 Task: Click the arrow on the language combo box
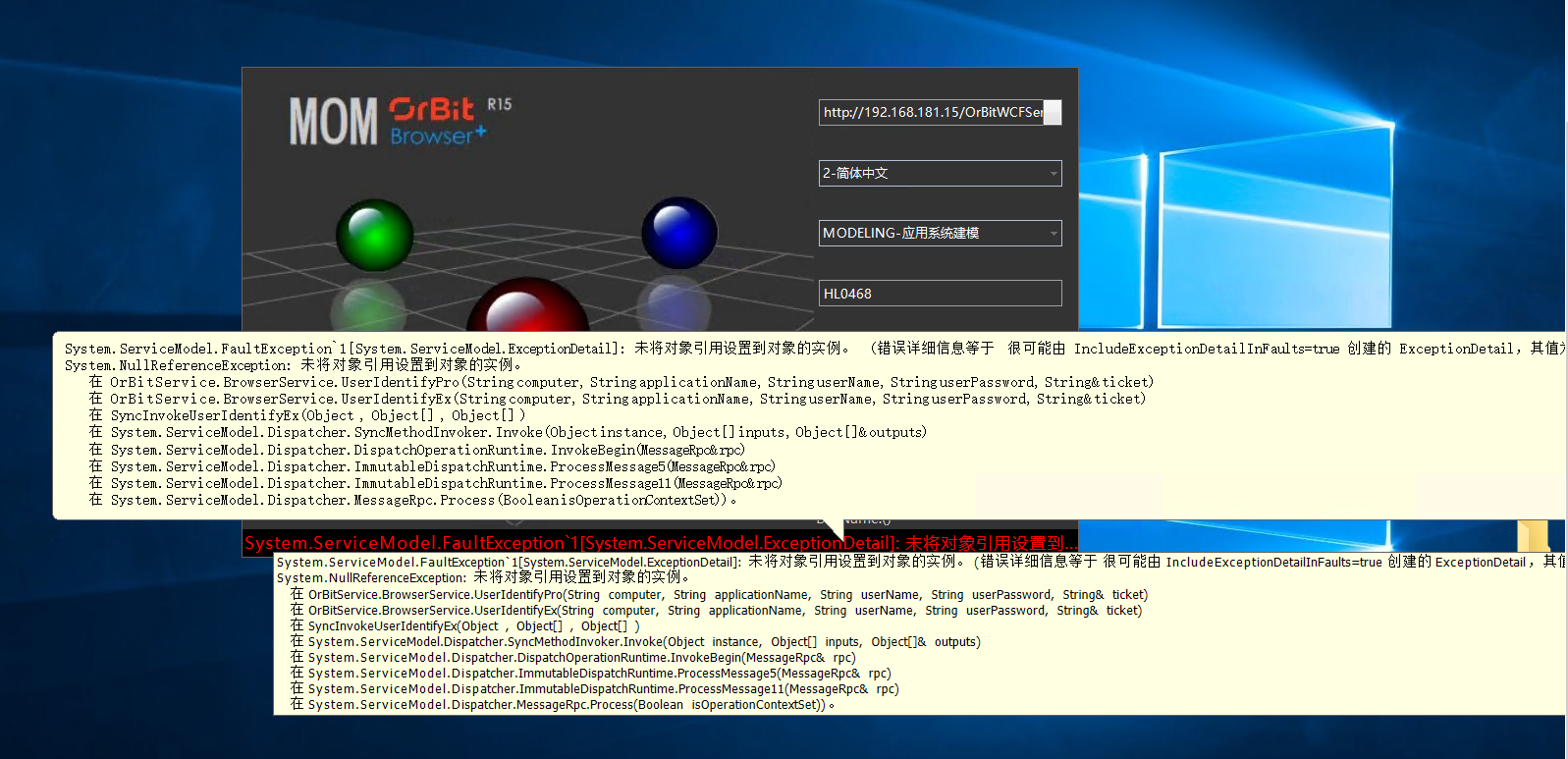(1054, 174)
